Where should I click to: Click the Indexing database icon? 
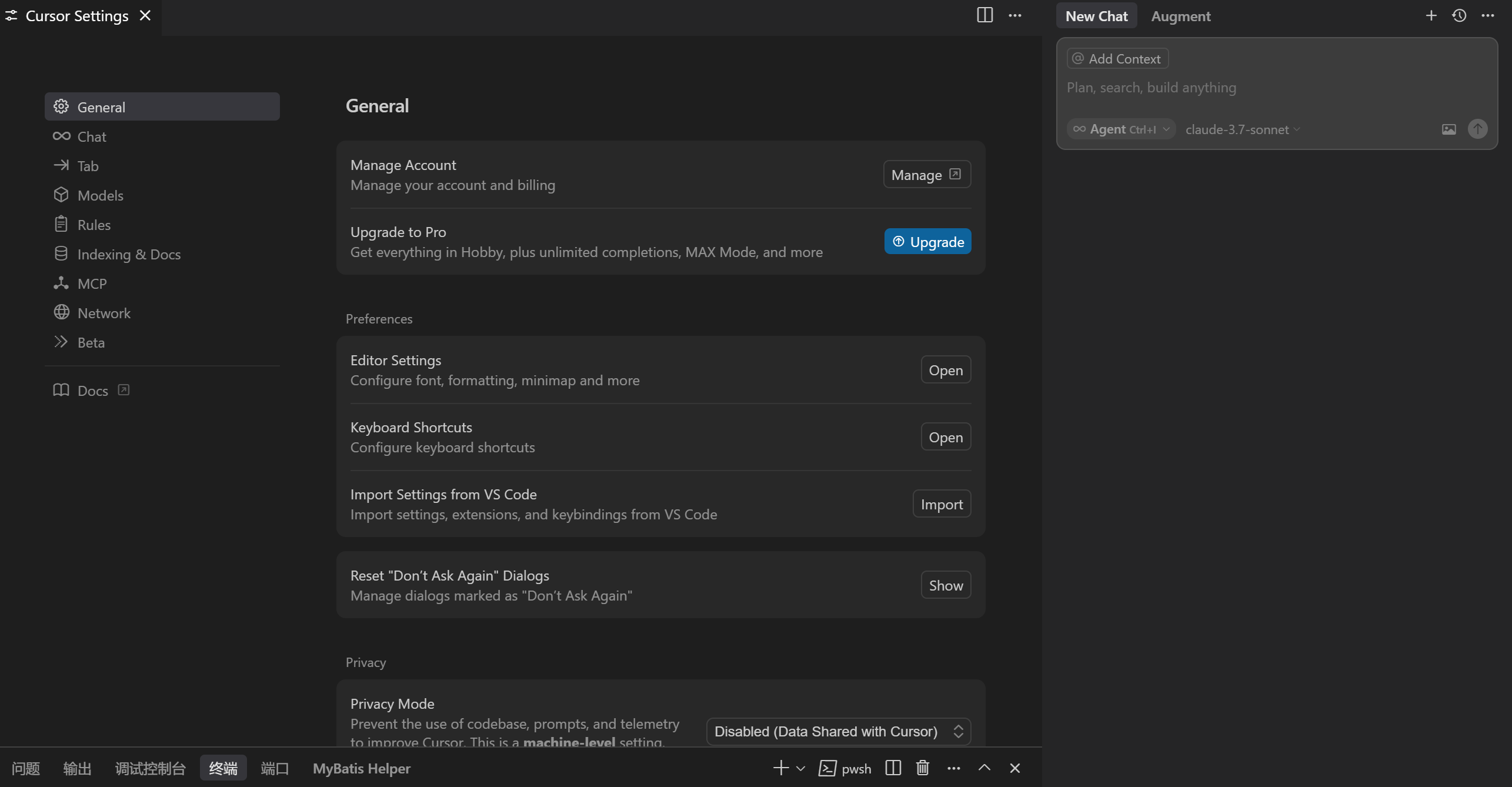(61, 254)
